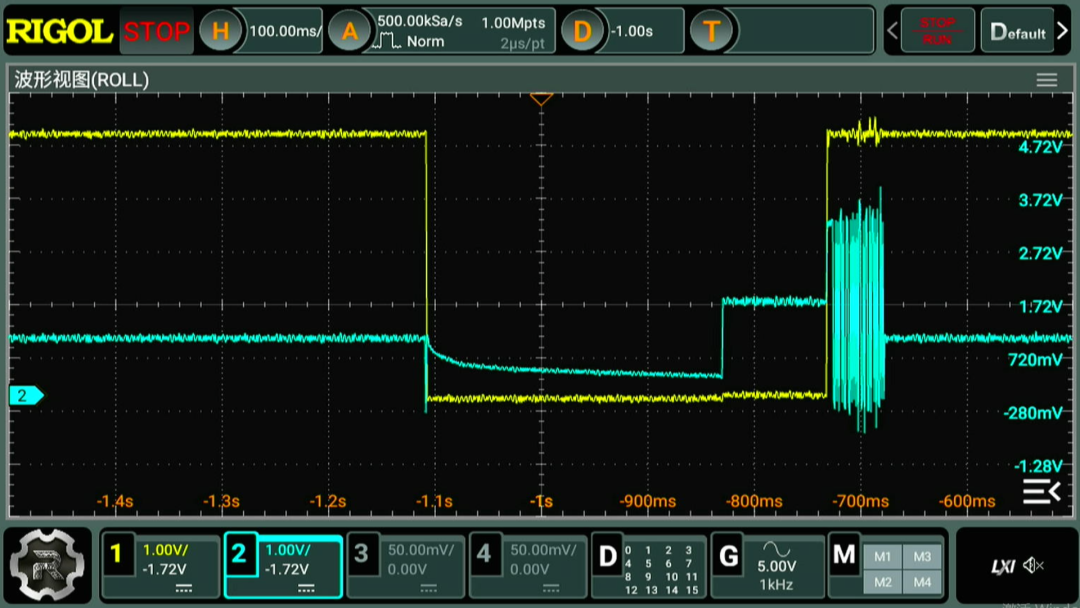This screenshot has height=608, width=1080.
Task: Click the 4.72V vertical scale label
Action: (1041, 147)
